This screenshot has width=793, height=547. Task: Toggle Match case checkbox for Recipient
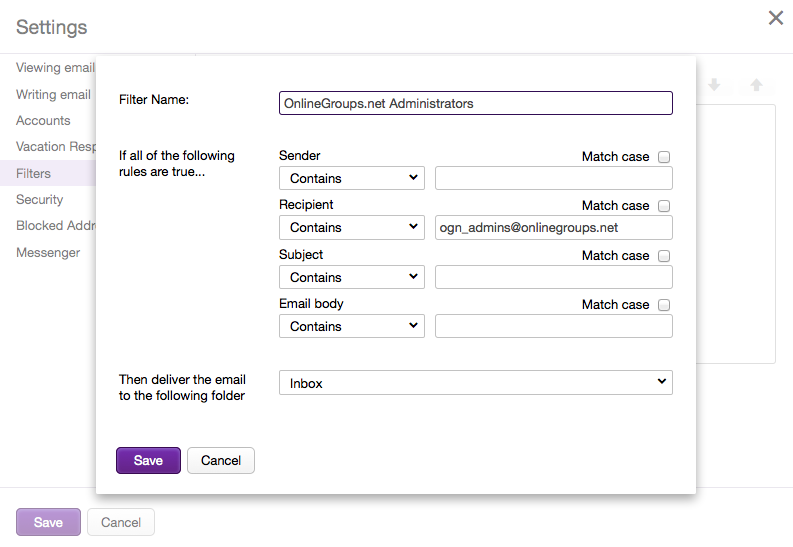[x=664, y=206]
